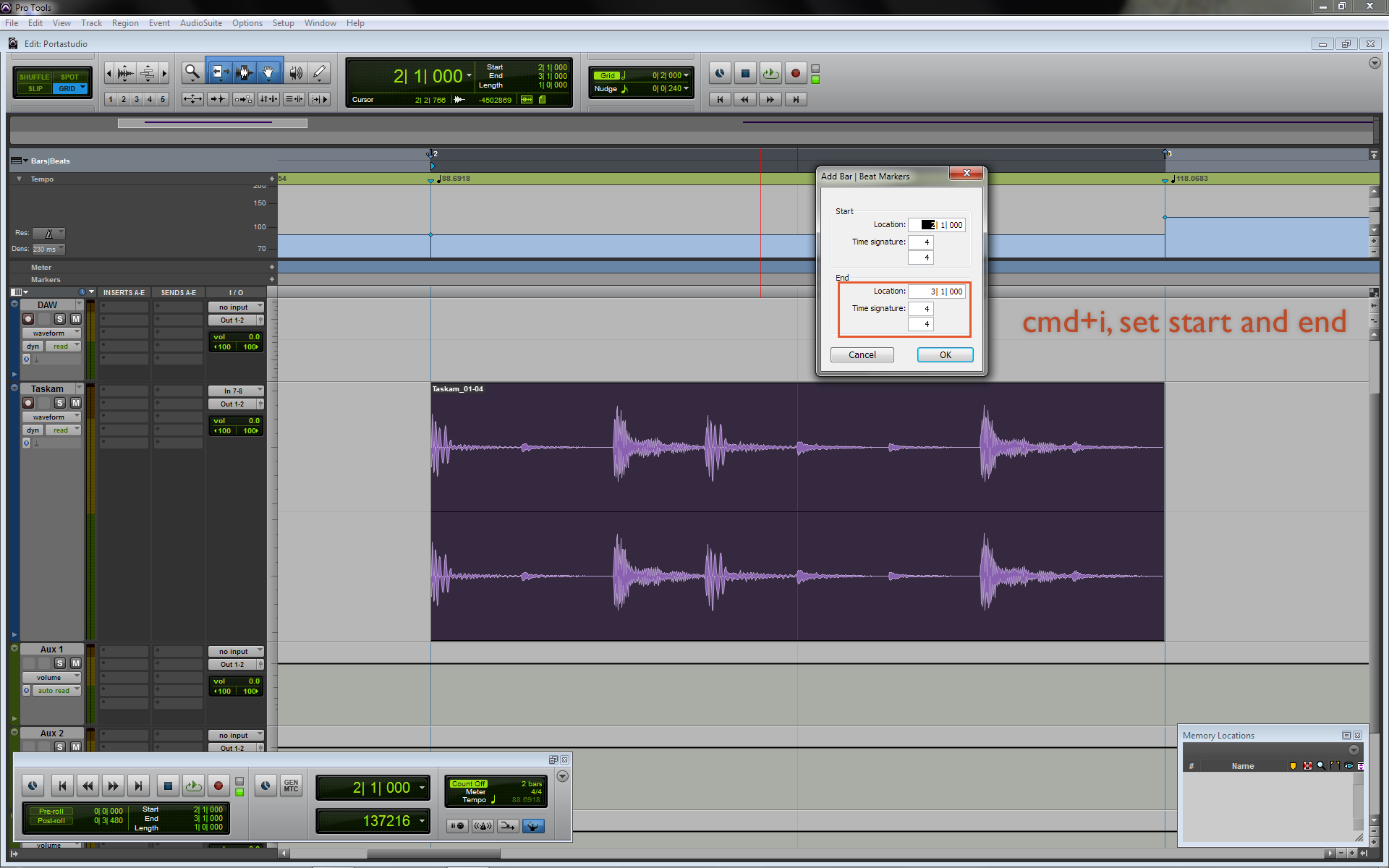Select the Grabber hand tool
Viewport: 1389px width, 868px height.
(268, 72)
